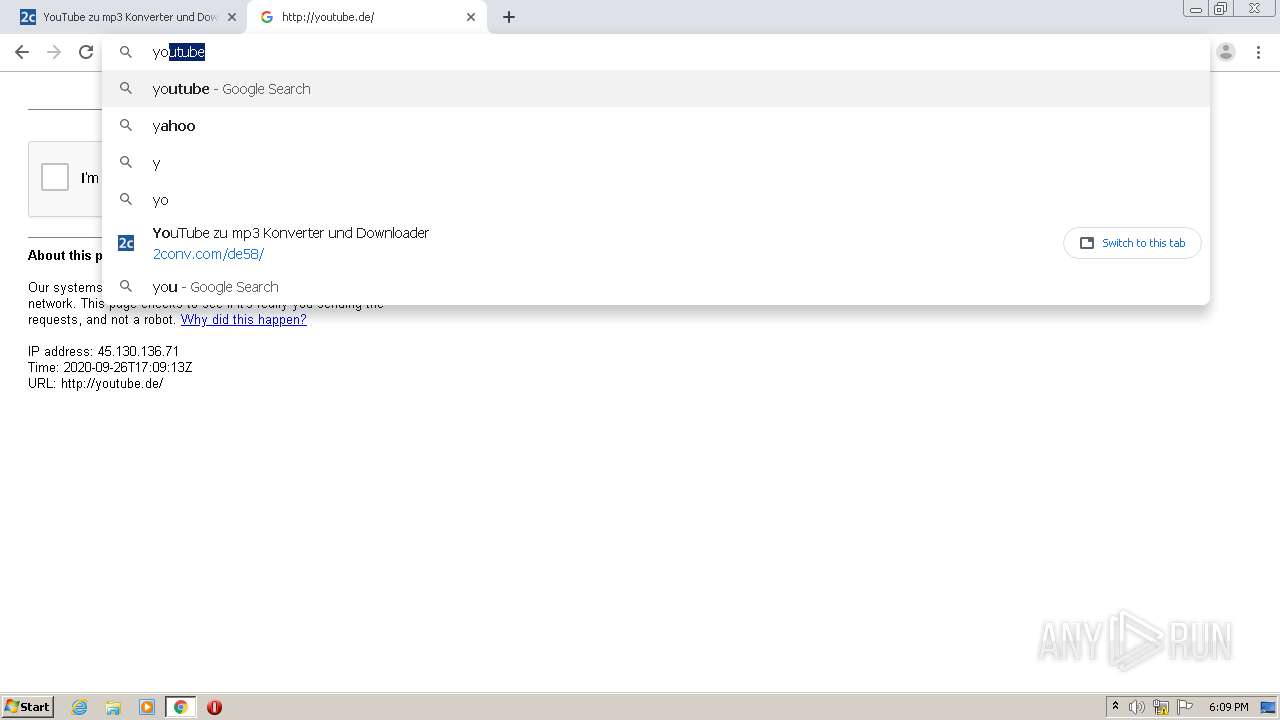Click the forward navigation arrow

(54, 52)
